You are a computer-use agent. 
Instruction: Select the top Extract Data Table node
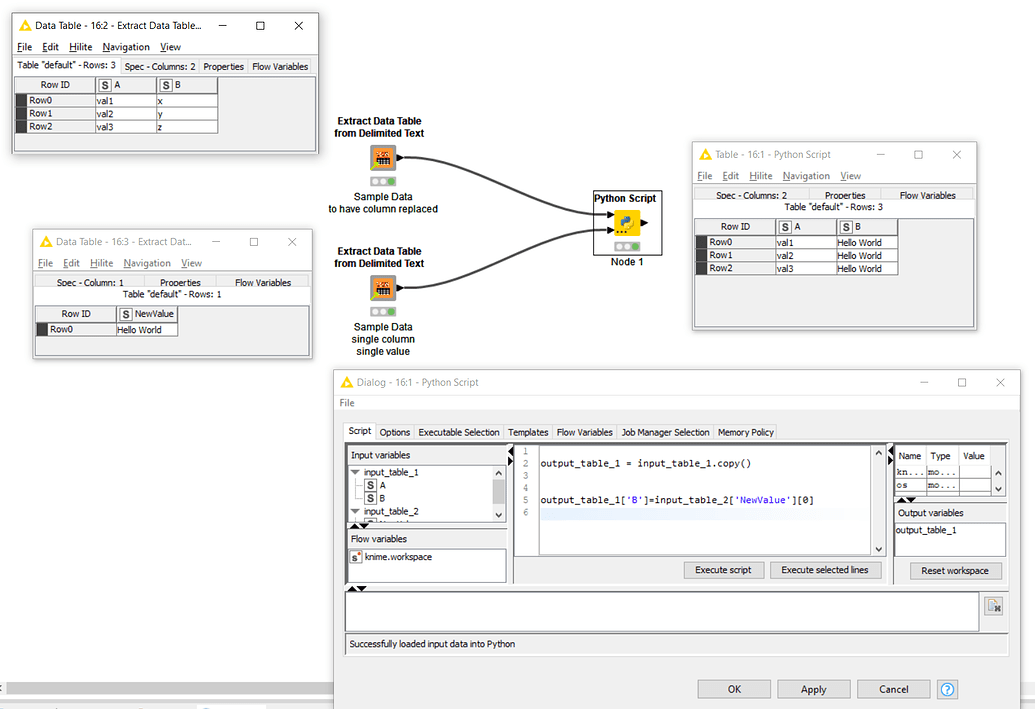381,157
